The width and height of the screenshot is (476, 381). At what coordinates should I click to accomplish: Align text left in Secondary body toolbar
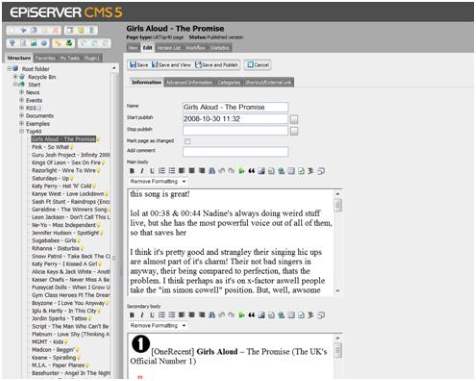pyautogui.click(x=182, y=315)
